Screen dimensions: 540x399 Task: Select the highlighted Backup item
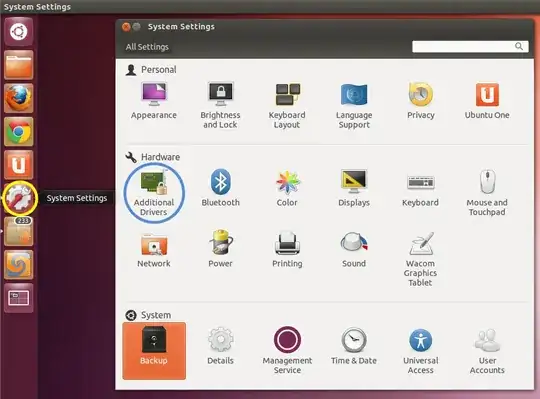click(x=154, y=351)
